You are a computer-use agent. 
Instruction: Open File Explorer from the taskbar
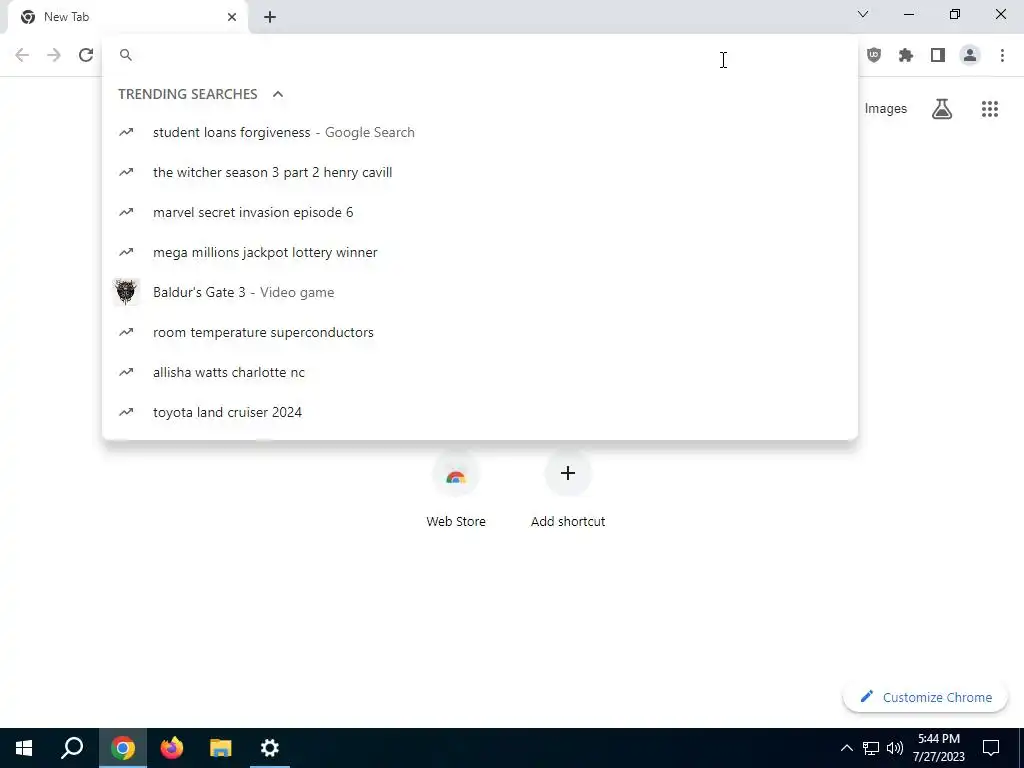[221, 748]
